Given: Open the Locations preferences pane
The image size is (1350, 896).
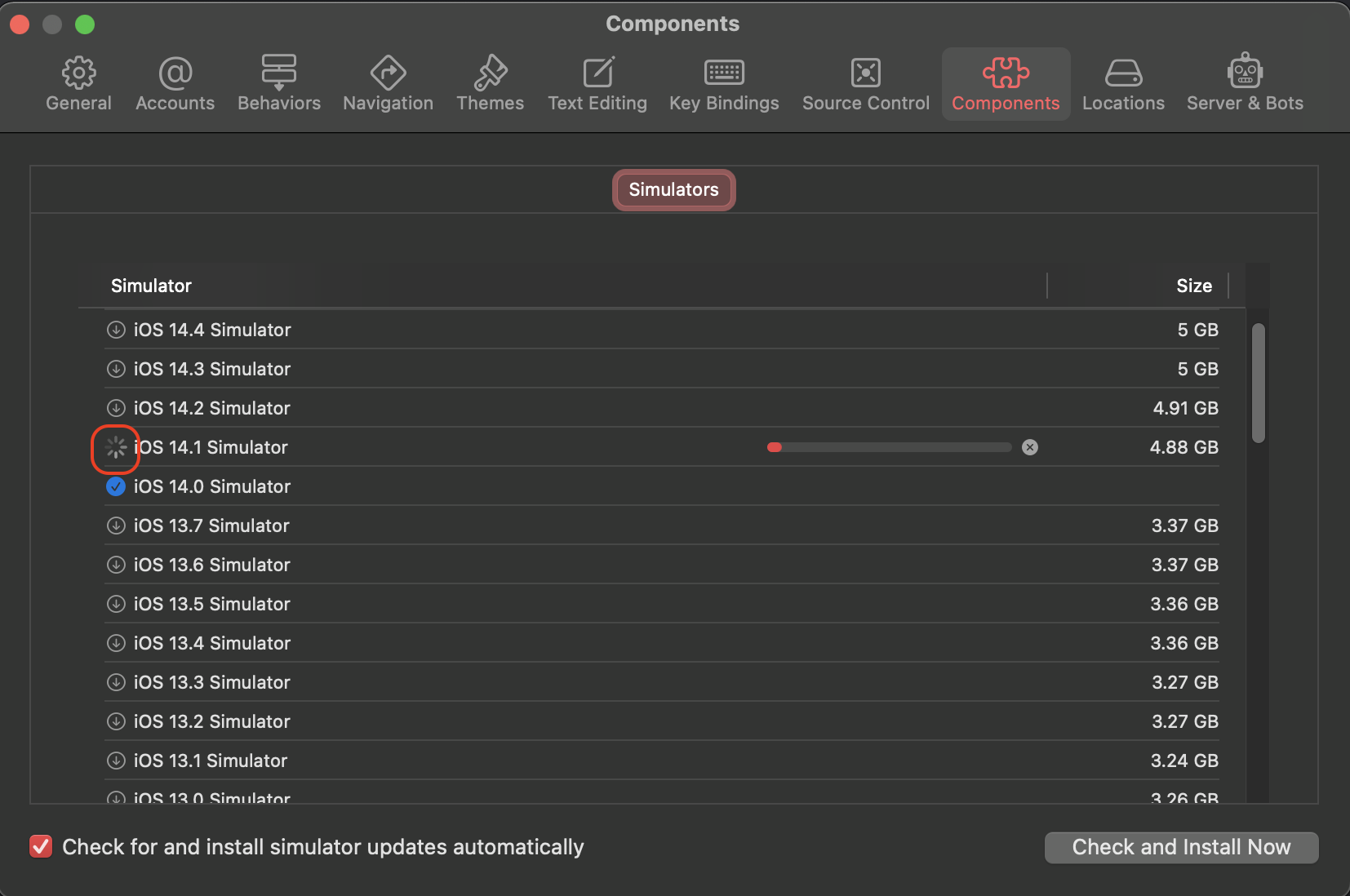Looking at the screenshot, I should pyautogui.click(x=1123, y=84).
